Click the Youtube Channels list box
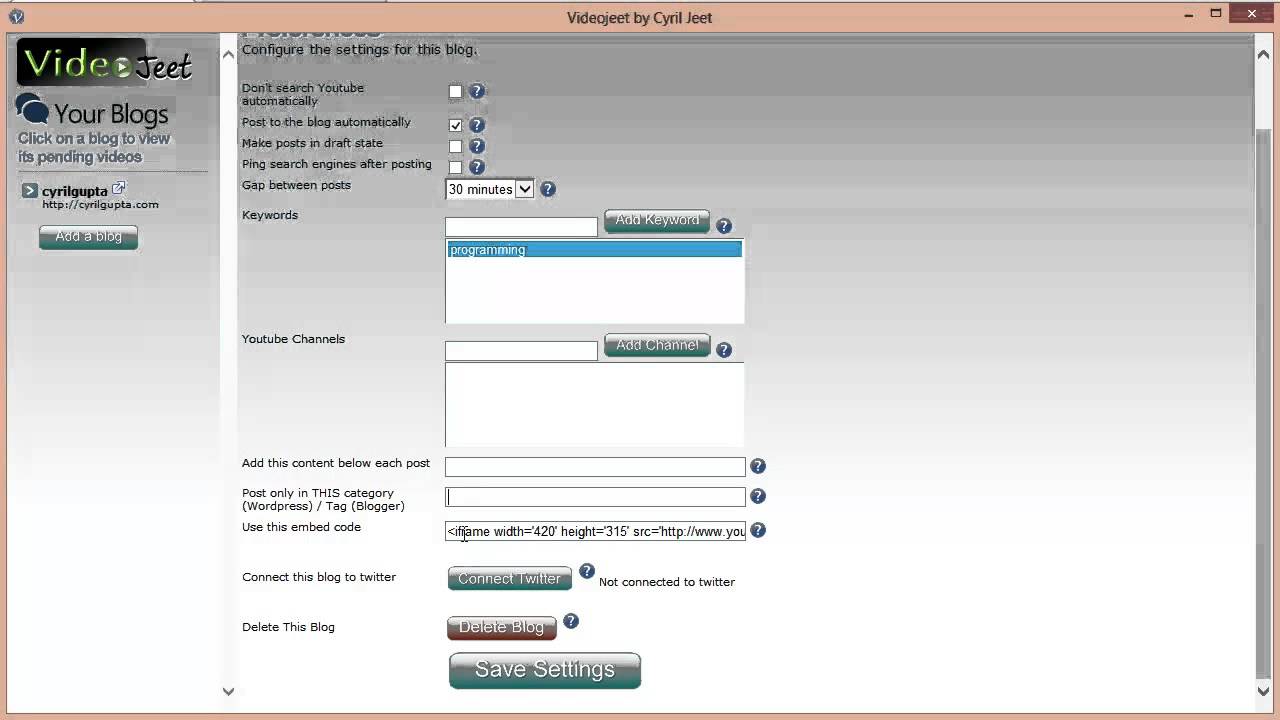 (x=594, y=405)
